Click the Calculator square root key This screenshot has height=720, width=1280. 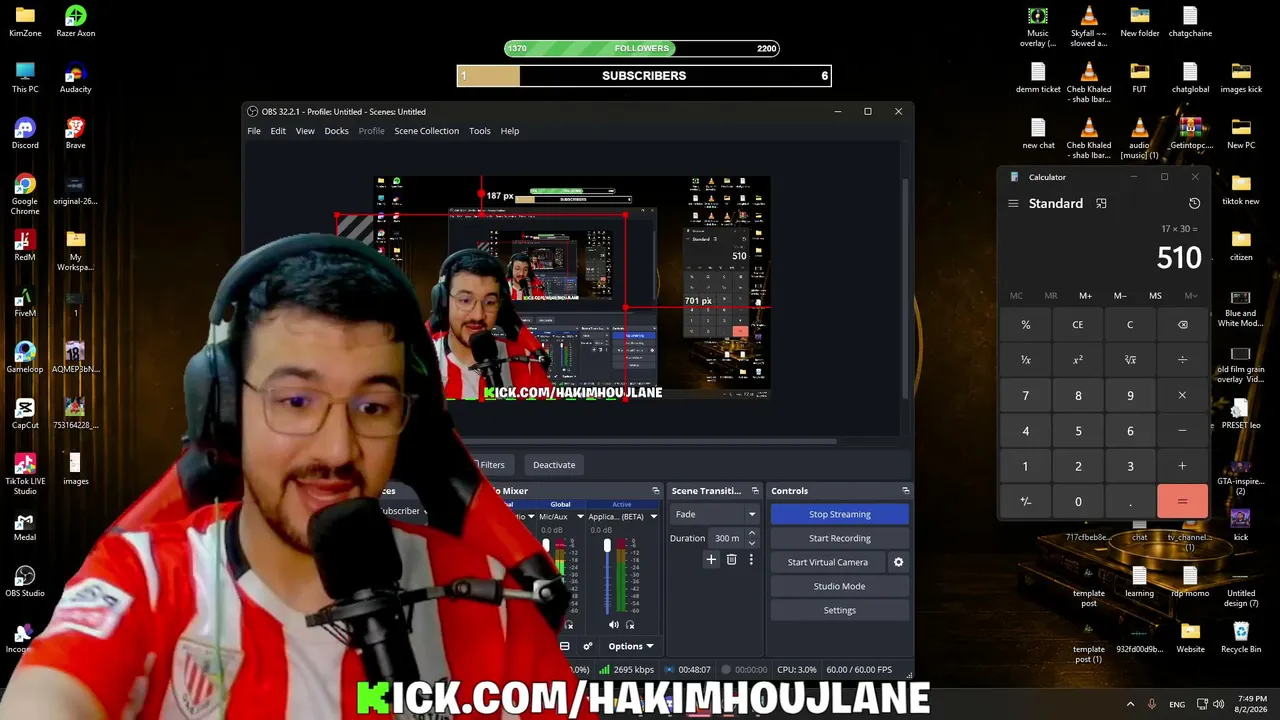(1130, 360)
